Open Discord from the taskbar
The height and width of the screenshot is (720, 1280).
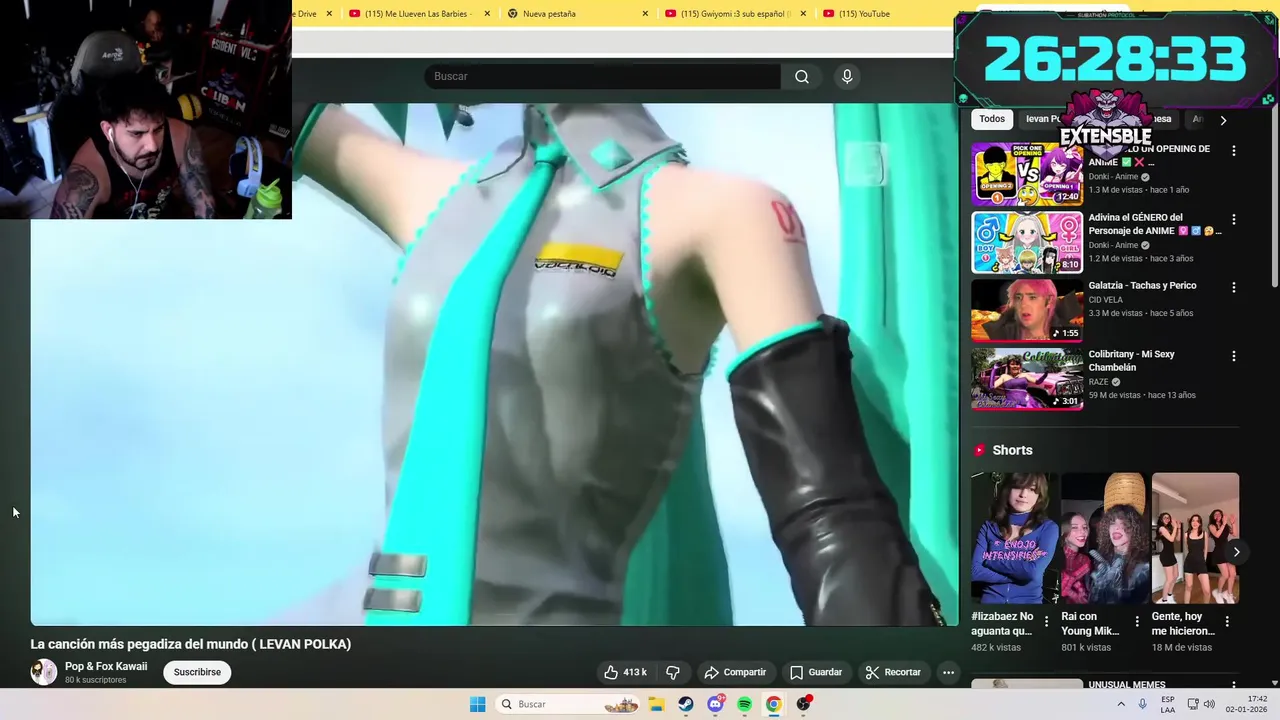coord(715,704)
